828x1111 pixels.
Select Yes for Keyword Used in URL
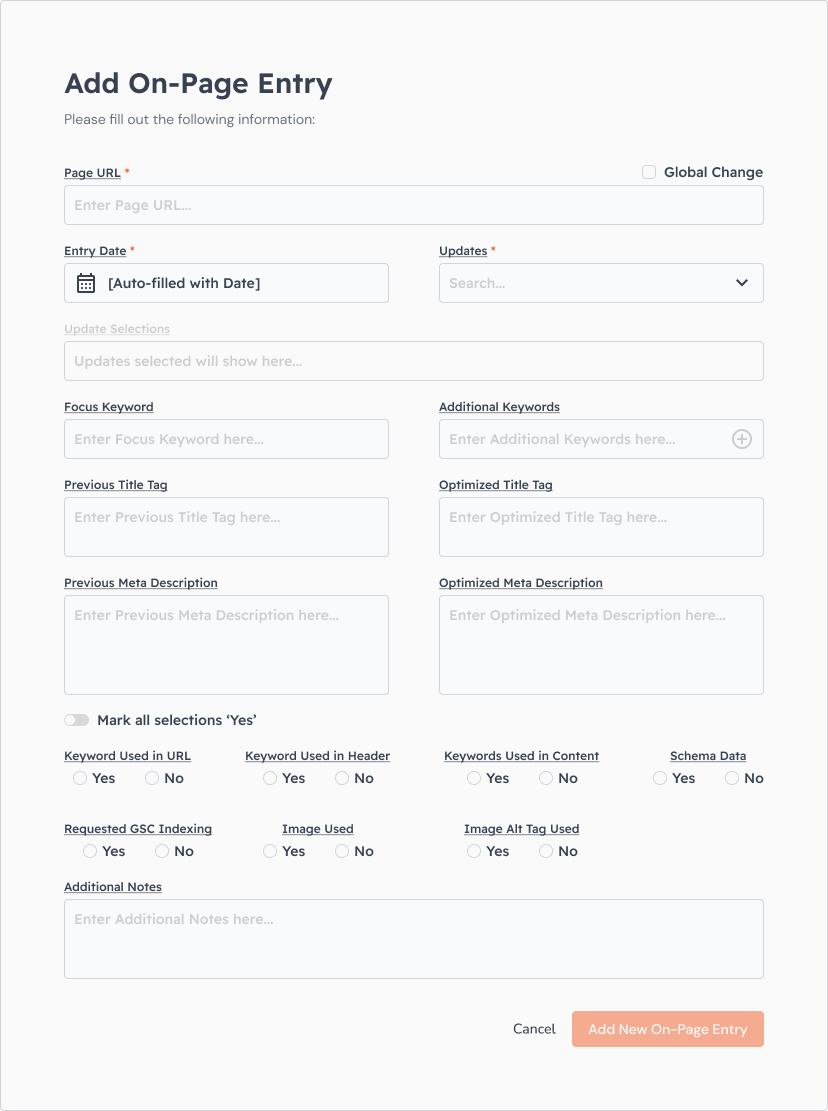point(80,778)
